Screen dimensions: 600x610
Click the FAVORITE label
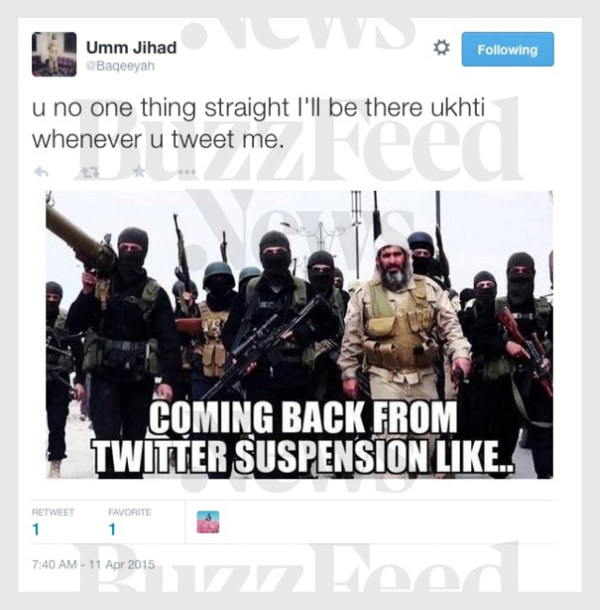(x=130, y=512)
